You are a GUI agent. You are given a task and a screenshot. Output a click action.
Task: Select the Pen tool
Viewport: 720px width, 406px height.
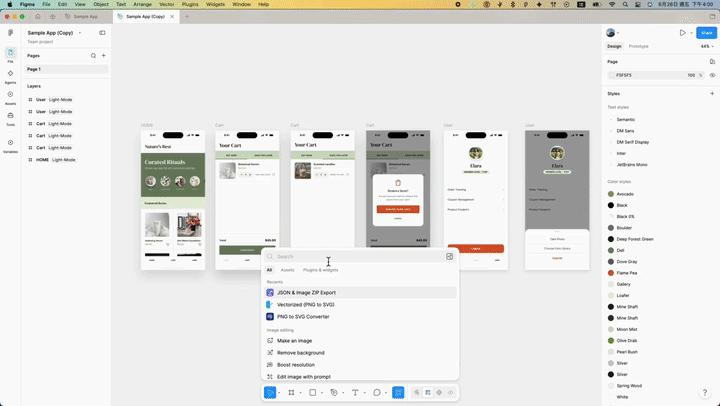(334, 393)
